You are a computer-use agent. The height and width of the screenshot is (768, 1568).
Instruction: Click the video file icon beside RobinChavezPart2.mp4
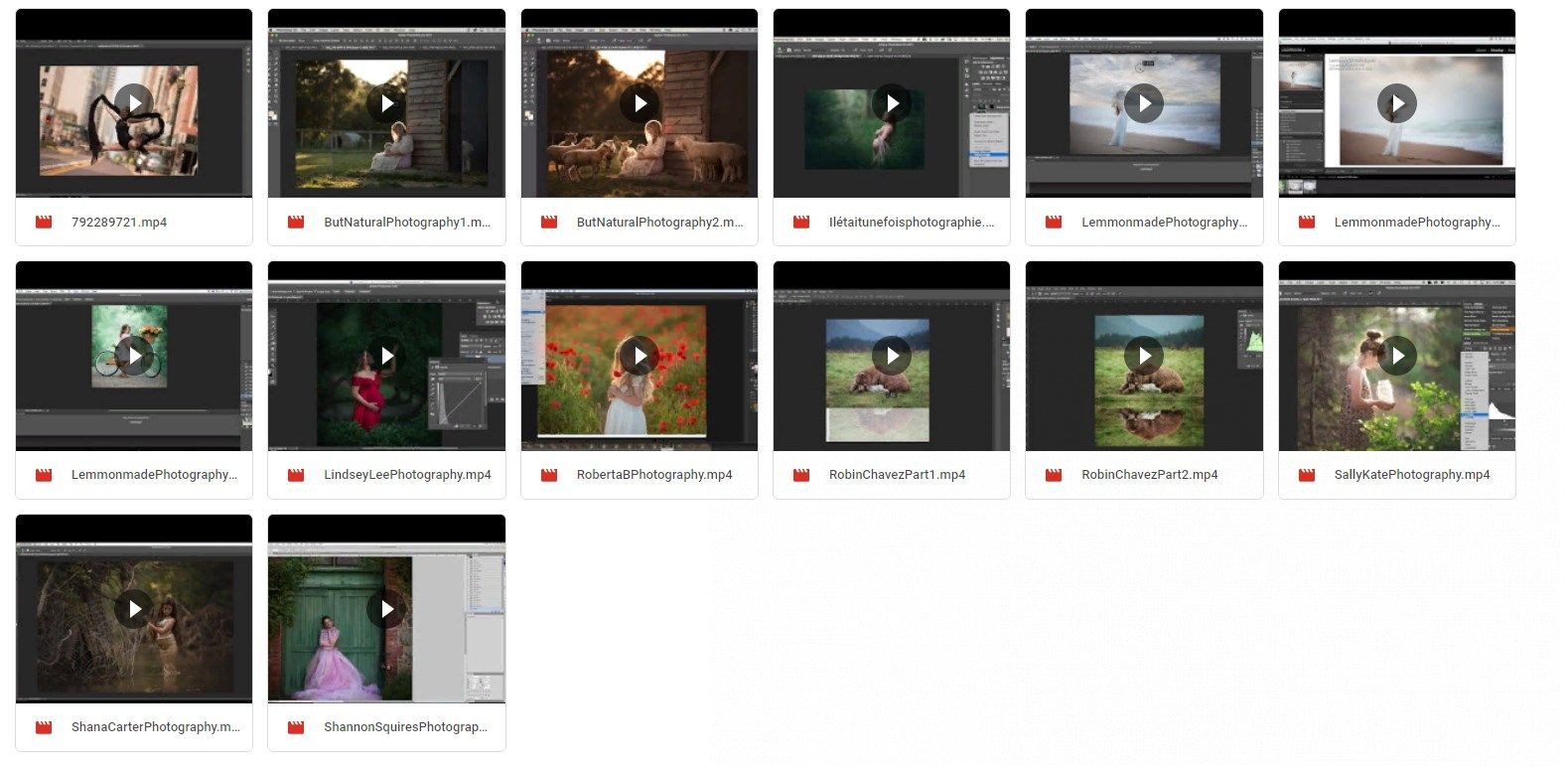(1054, 475)
